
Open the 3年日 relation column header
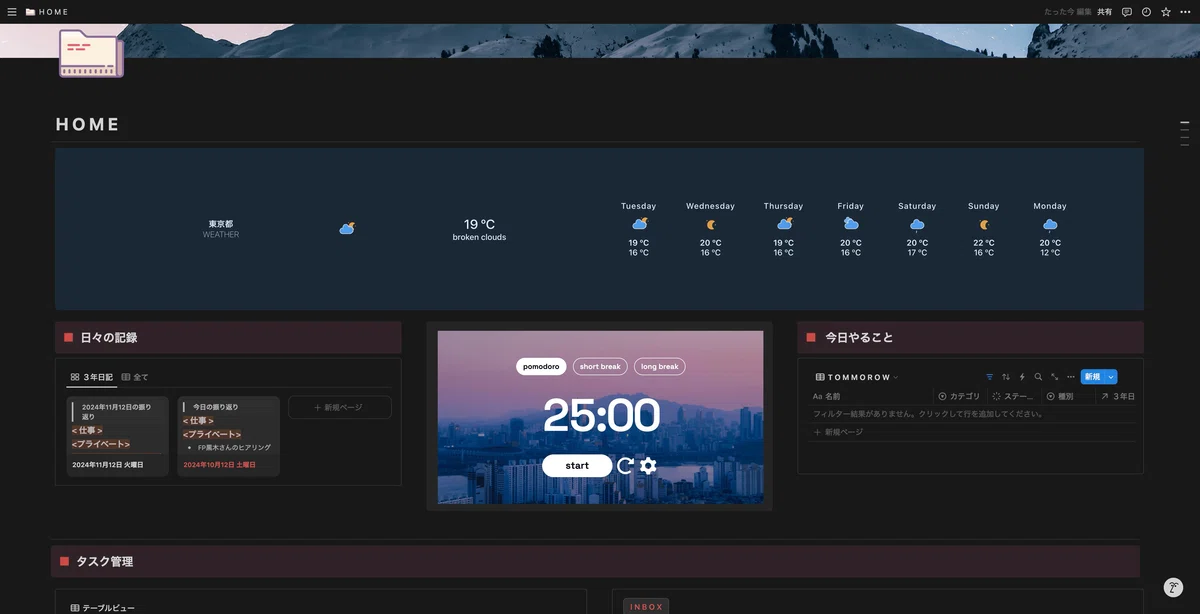click(1117, 396)
